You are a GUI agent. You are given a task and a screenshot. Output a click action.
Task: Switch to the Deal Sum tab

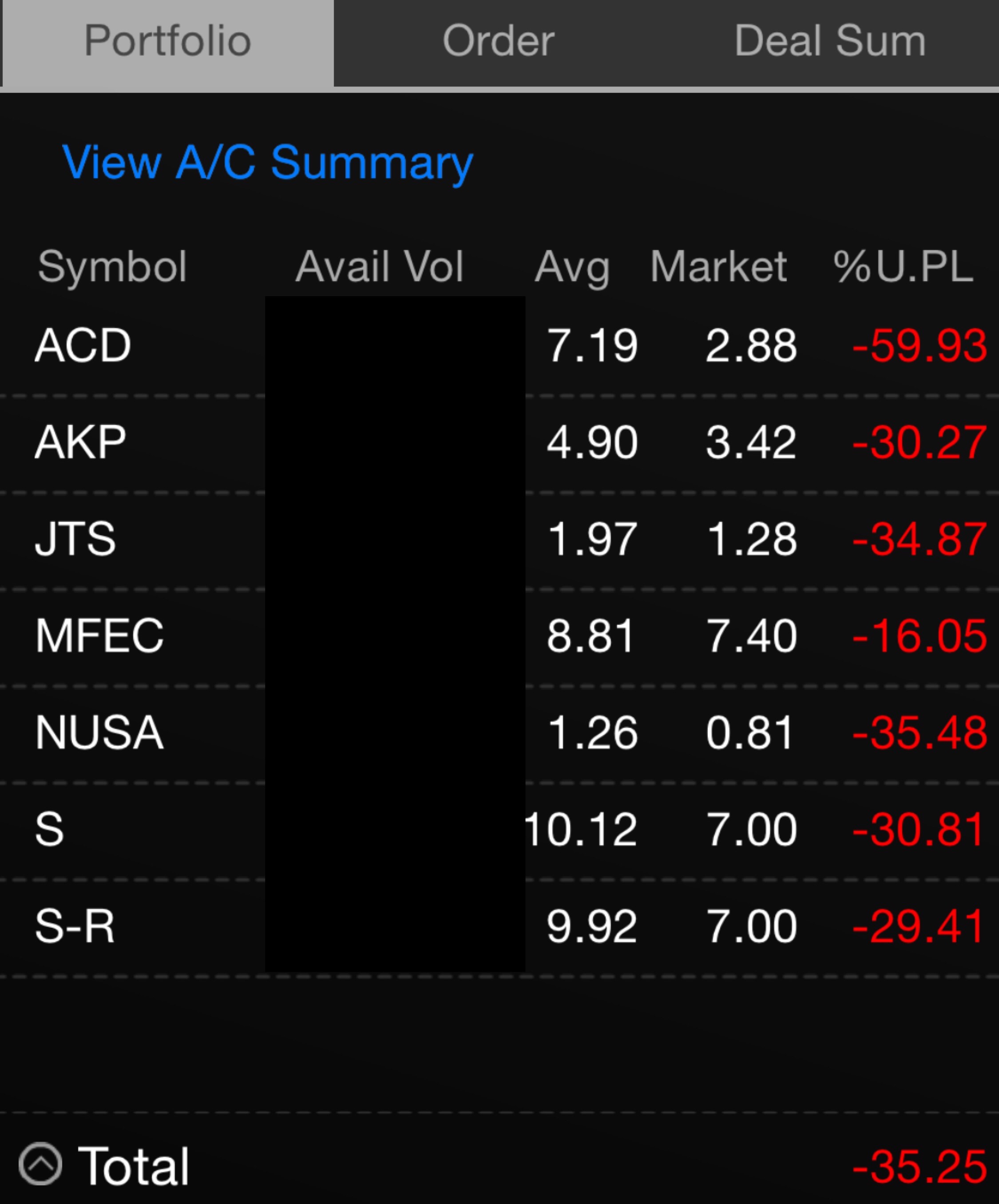[x=830, y=41]
